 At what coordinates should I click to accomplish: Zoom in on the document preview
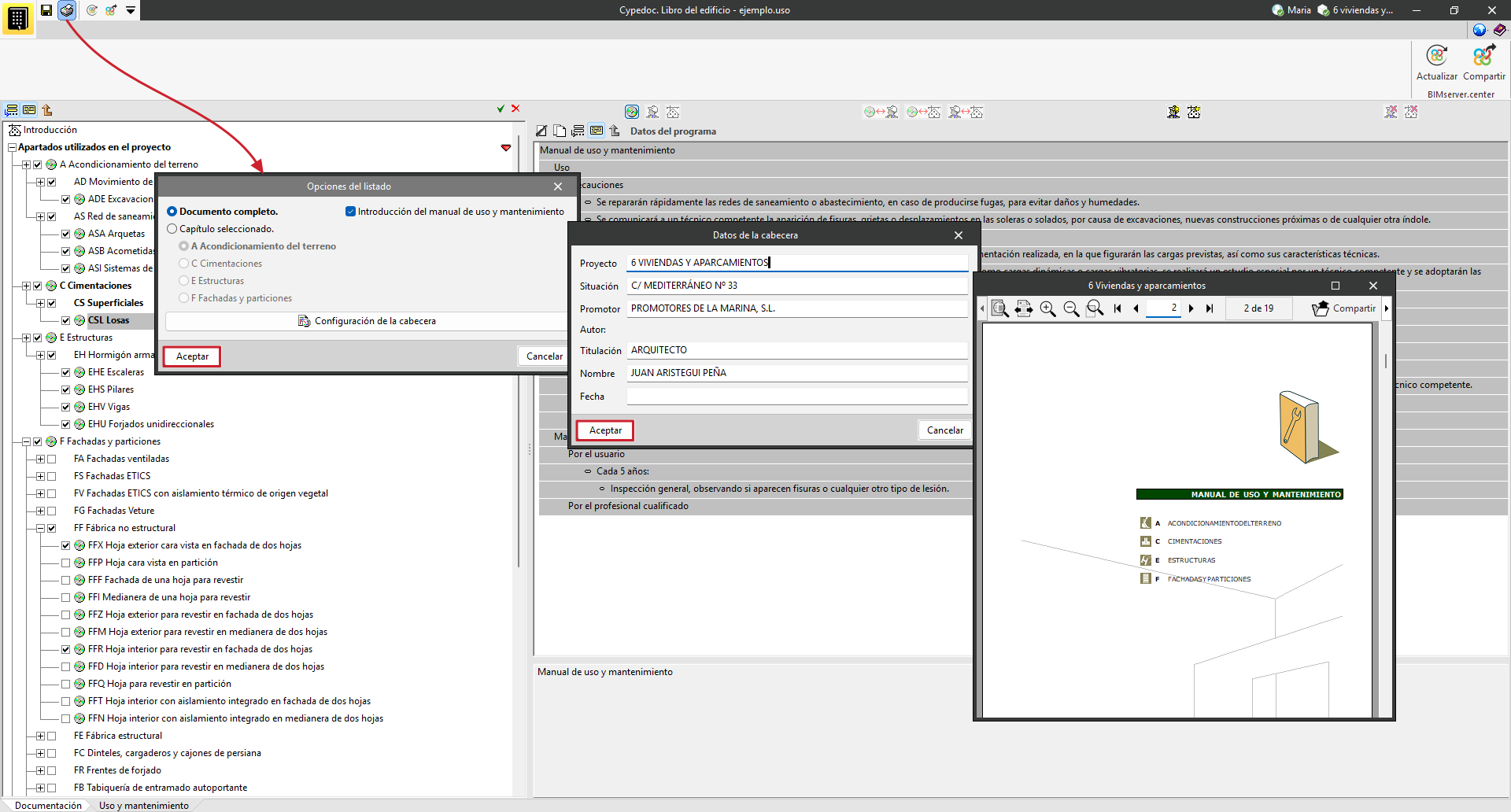point(1047,308)
